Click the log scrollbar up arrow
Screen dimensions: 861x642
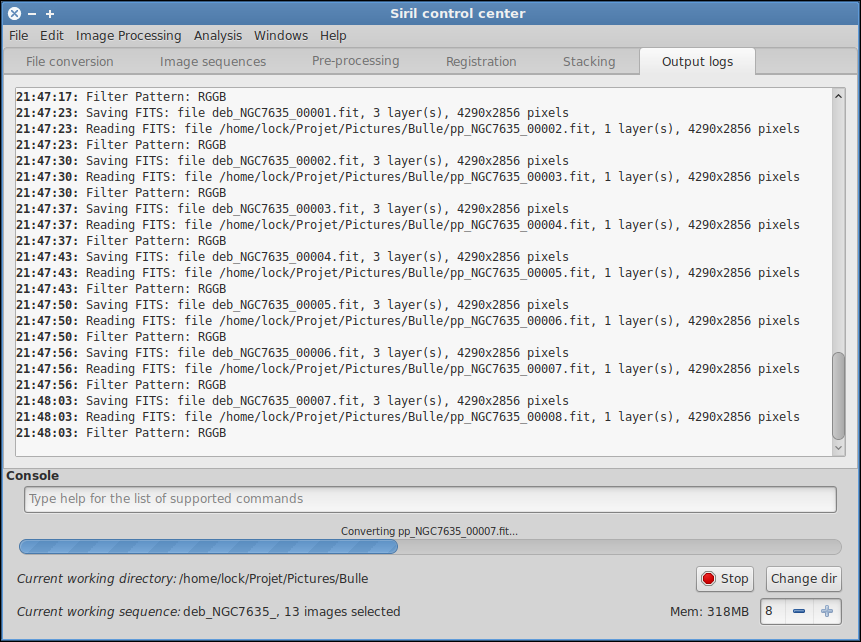pos(839,96)
